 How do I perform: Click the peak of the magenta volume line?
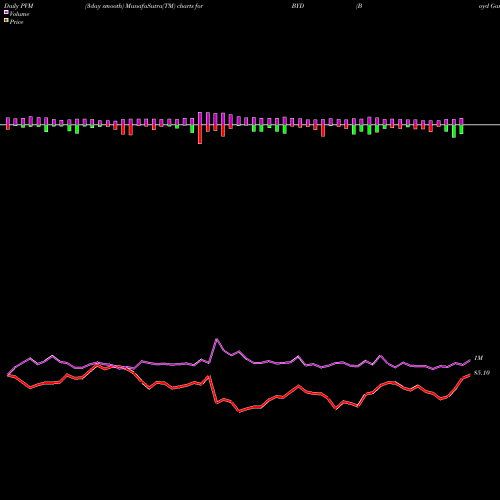click(217, 339)
